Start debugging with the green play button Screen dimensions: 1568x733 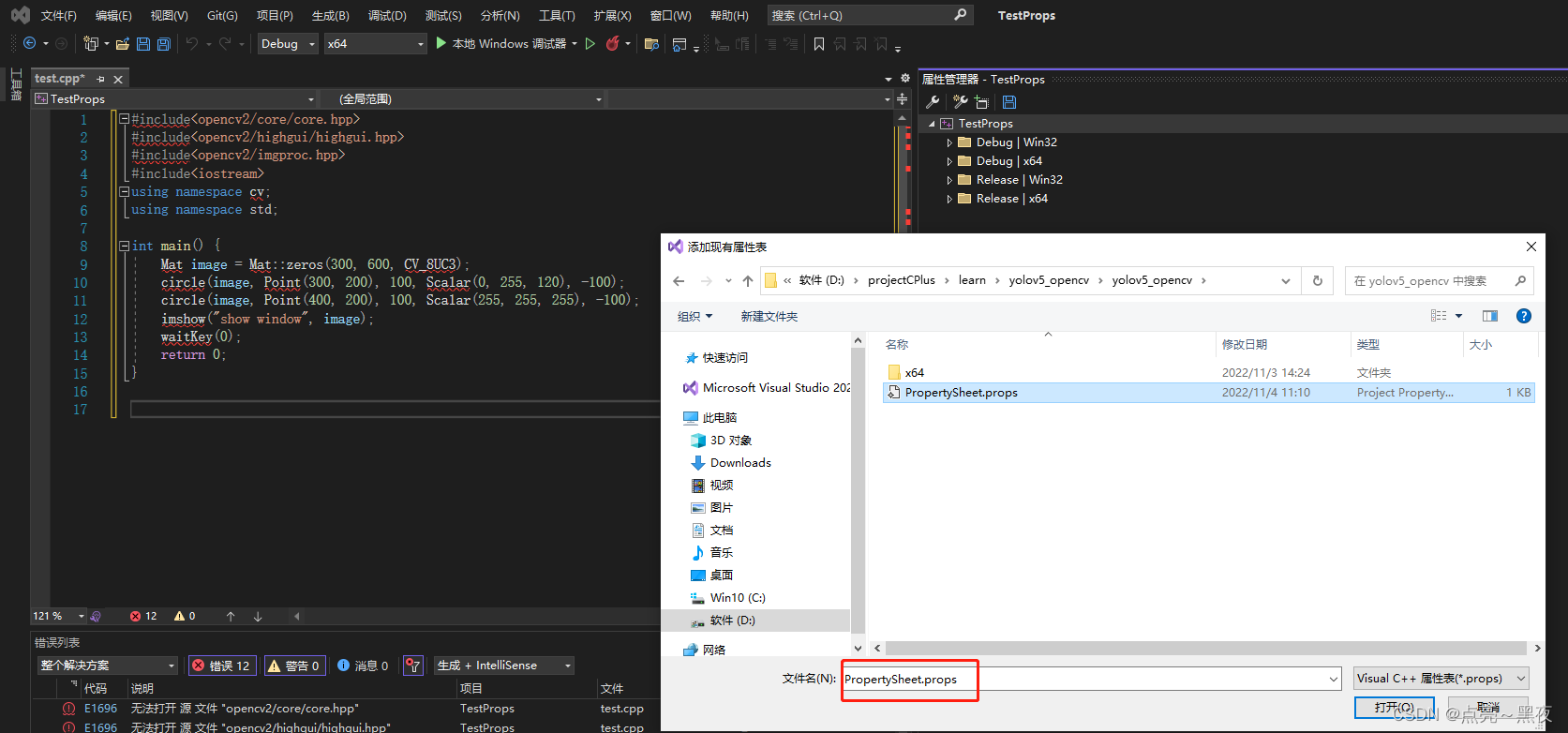pos(441,43)
